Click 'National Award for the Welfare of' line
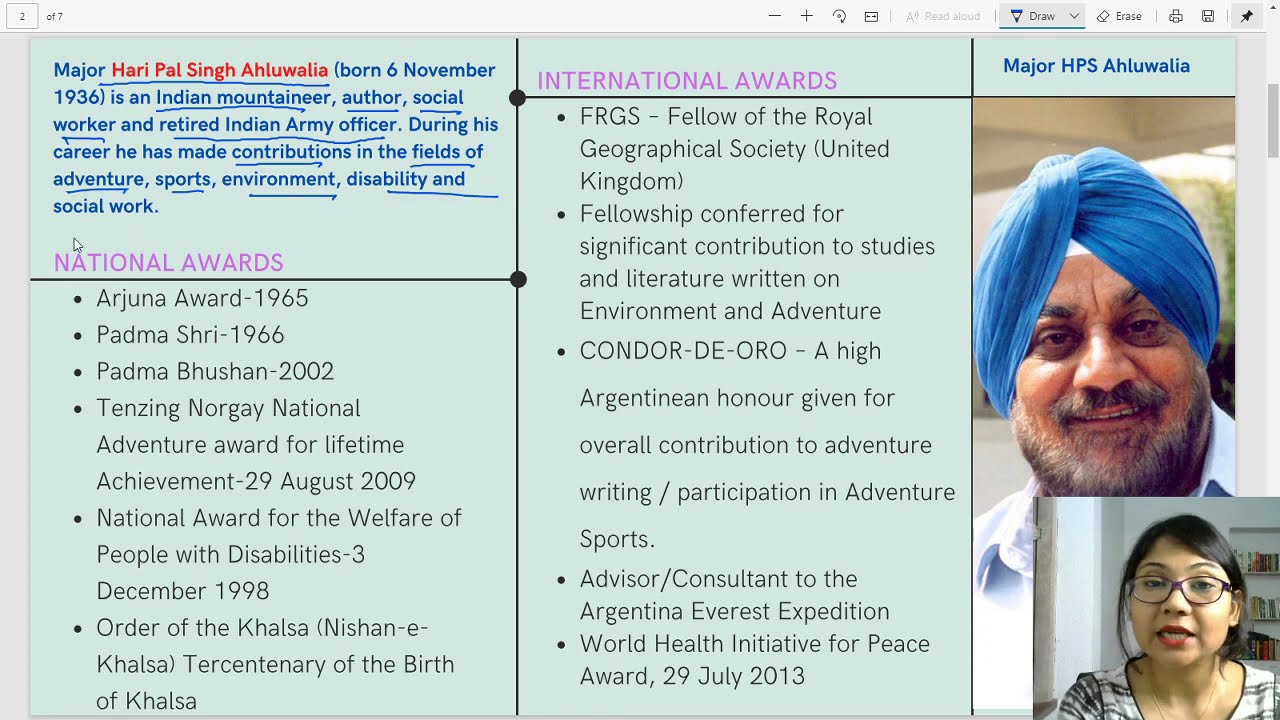 [279, 518]
